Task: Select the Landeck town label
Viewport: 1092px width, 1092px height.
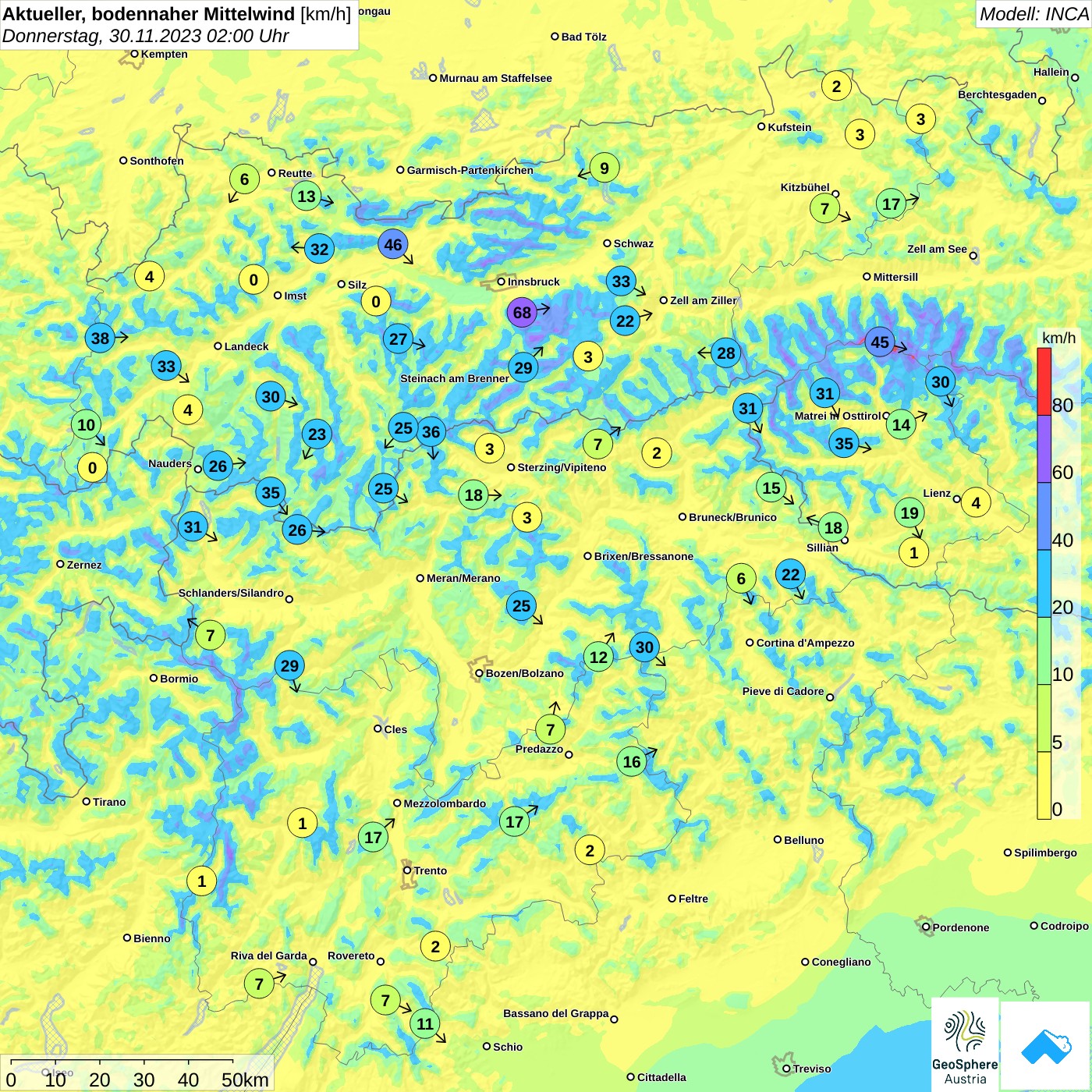Action: point(246,346)
